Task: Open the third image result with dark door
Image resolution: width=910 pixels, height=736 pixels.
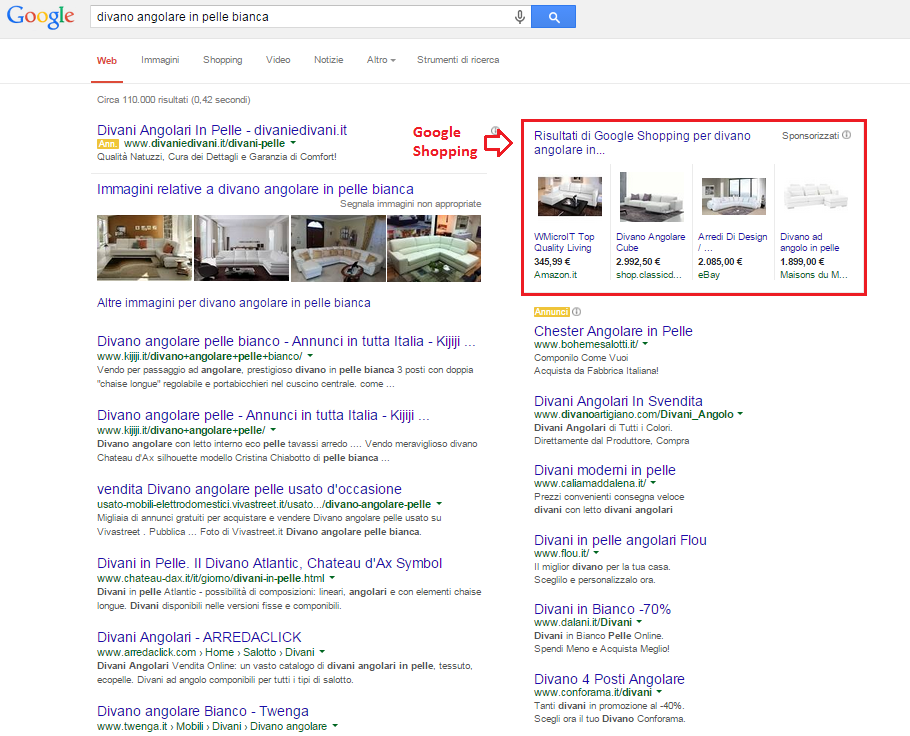Action: (338, 248)
